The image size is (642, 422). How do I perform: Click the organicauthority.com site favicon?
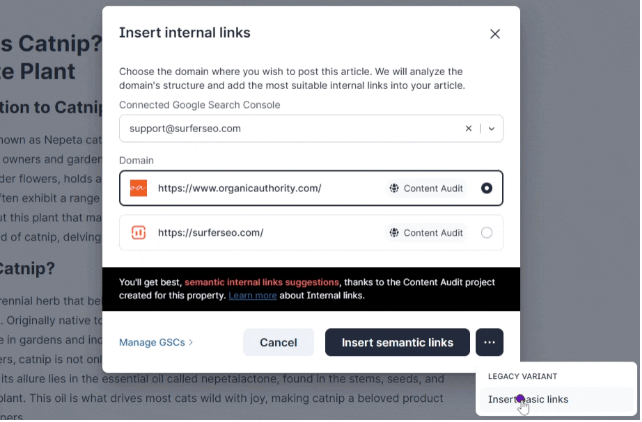[138, 188]
